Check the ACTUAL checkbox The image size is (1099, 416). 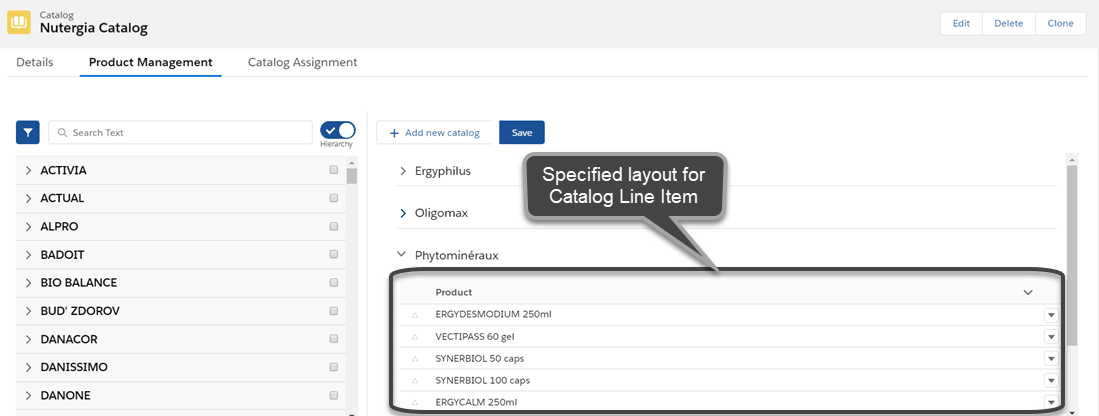point(334,198)
